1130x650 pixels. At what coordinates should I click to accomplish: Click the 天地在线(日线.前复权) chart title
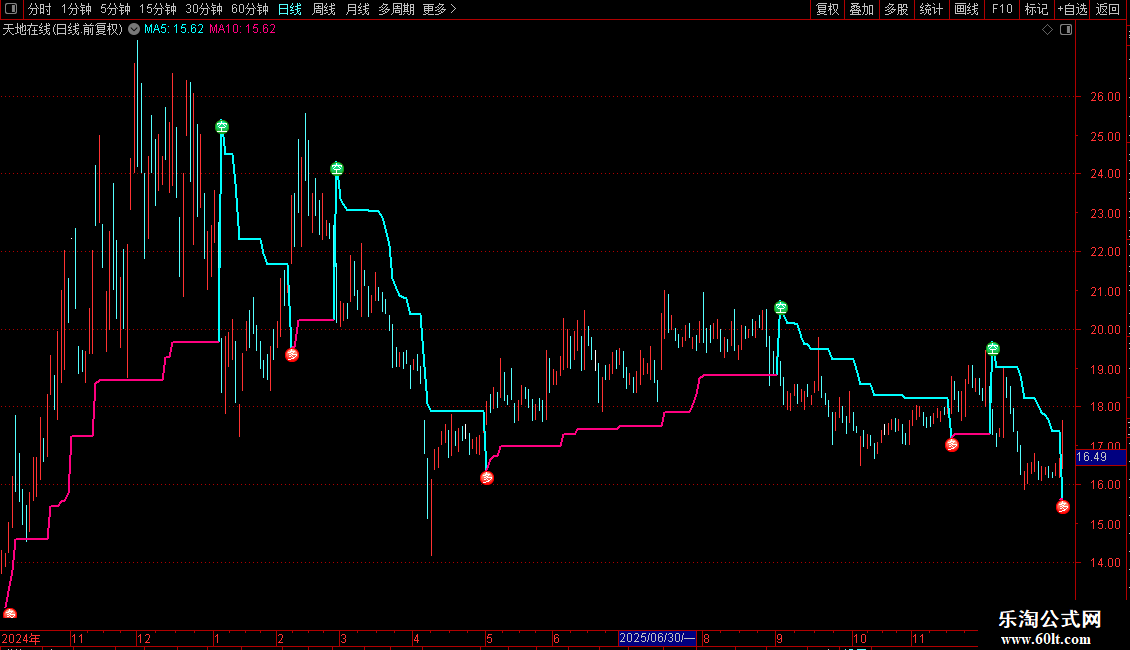pyautogui.click(x=63, y=29)
